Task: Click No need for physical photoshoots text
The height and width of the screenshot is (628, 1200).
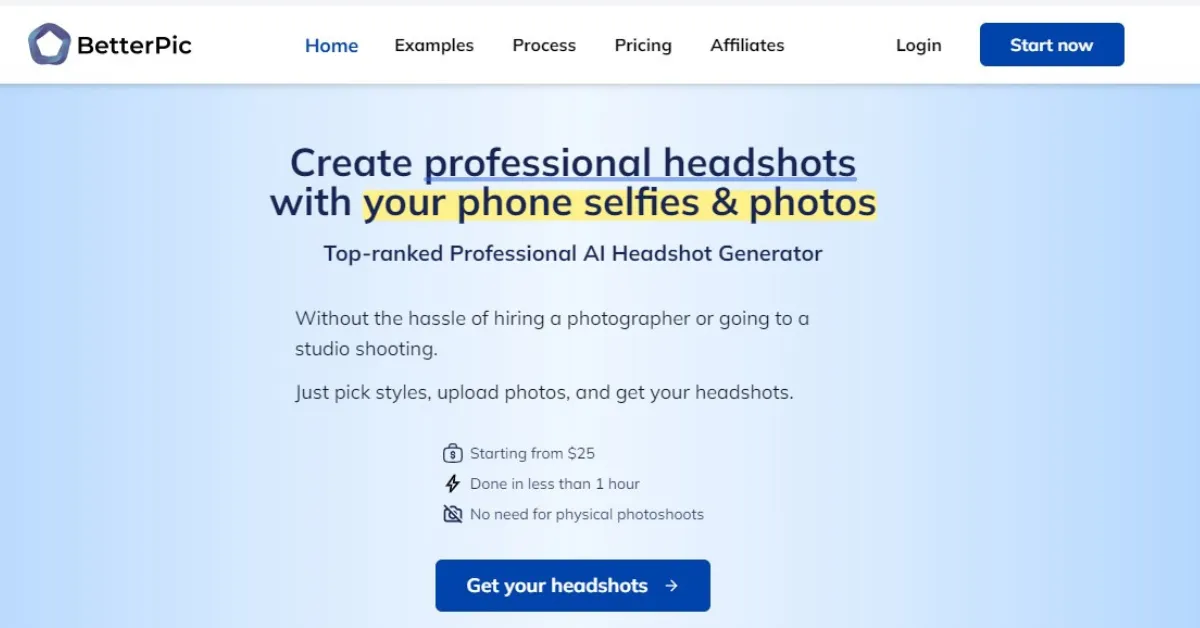Action: point(587,514)
